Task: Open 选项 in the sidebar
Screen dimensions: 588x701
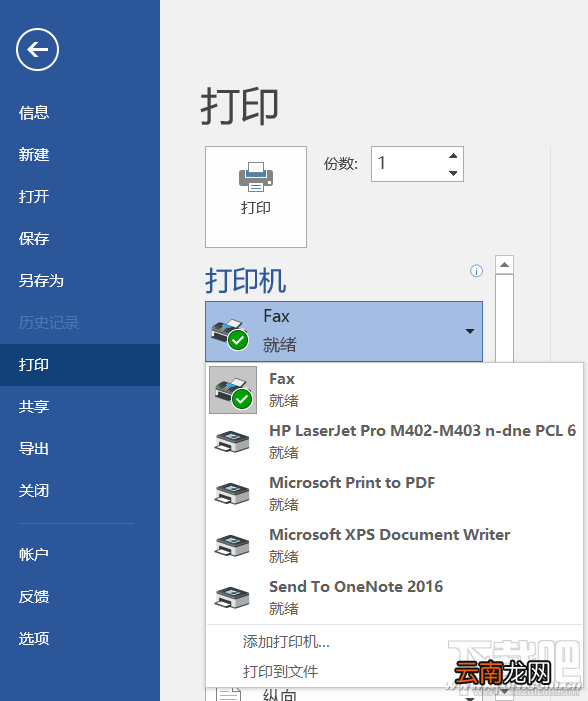Action: [34, 638]
